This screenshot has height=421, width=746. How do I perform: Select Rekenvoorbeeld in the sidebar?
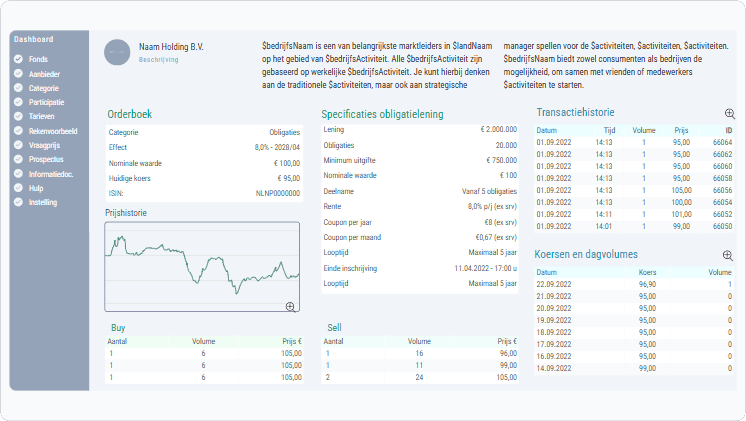pyautogui.click(x=53, y=131)
